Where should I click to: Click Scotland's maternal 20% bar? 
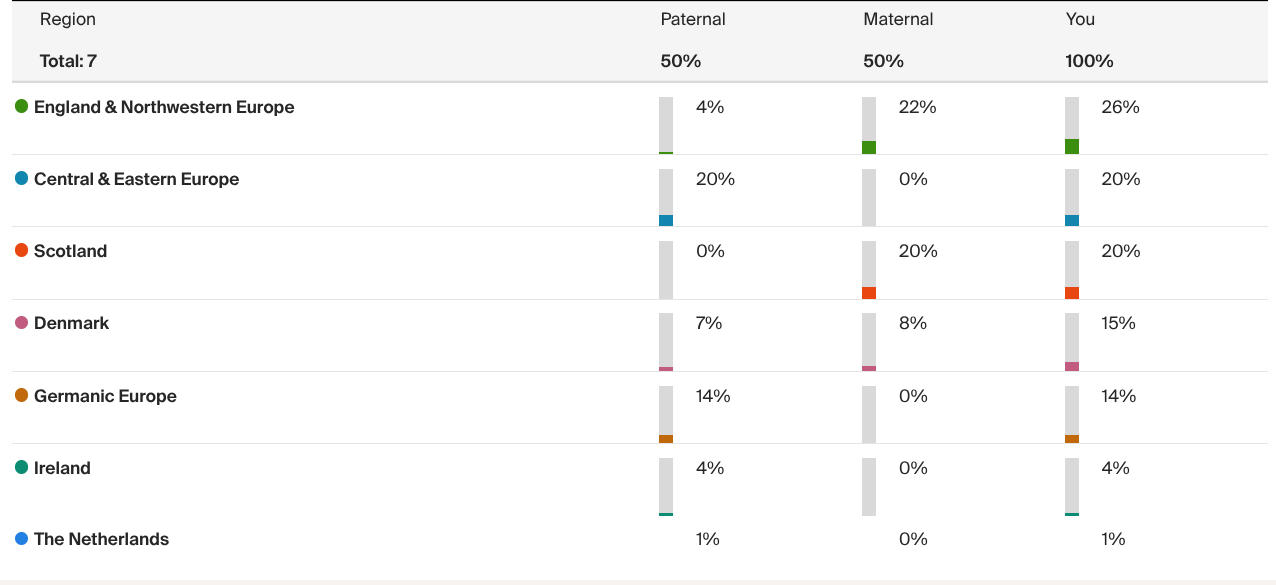[x=869, y=270]
